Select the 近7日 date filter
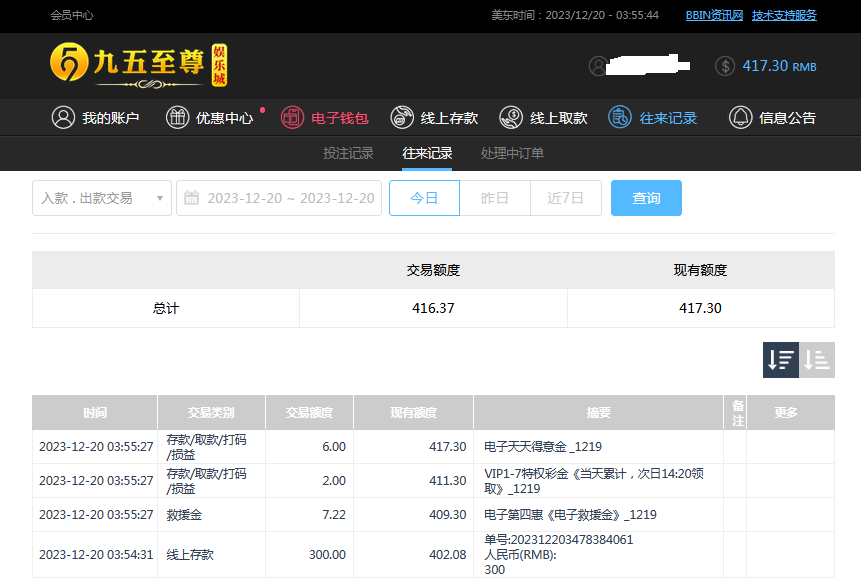 (565, 198)
